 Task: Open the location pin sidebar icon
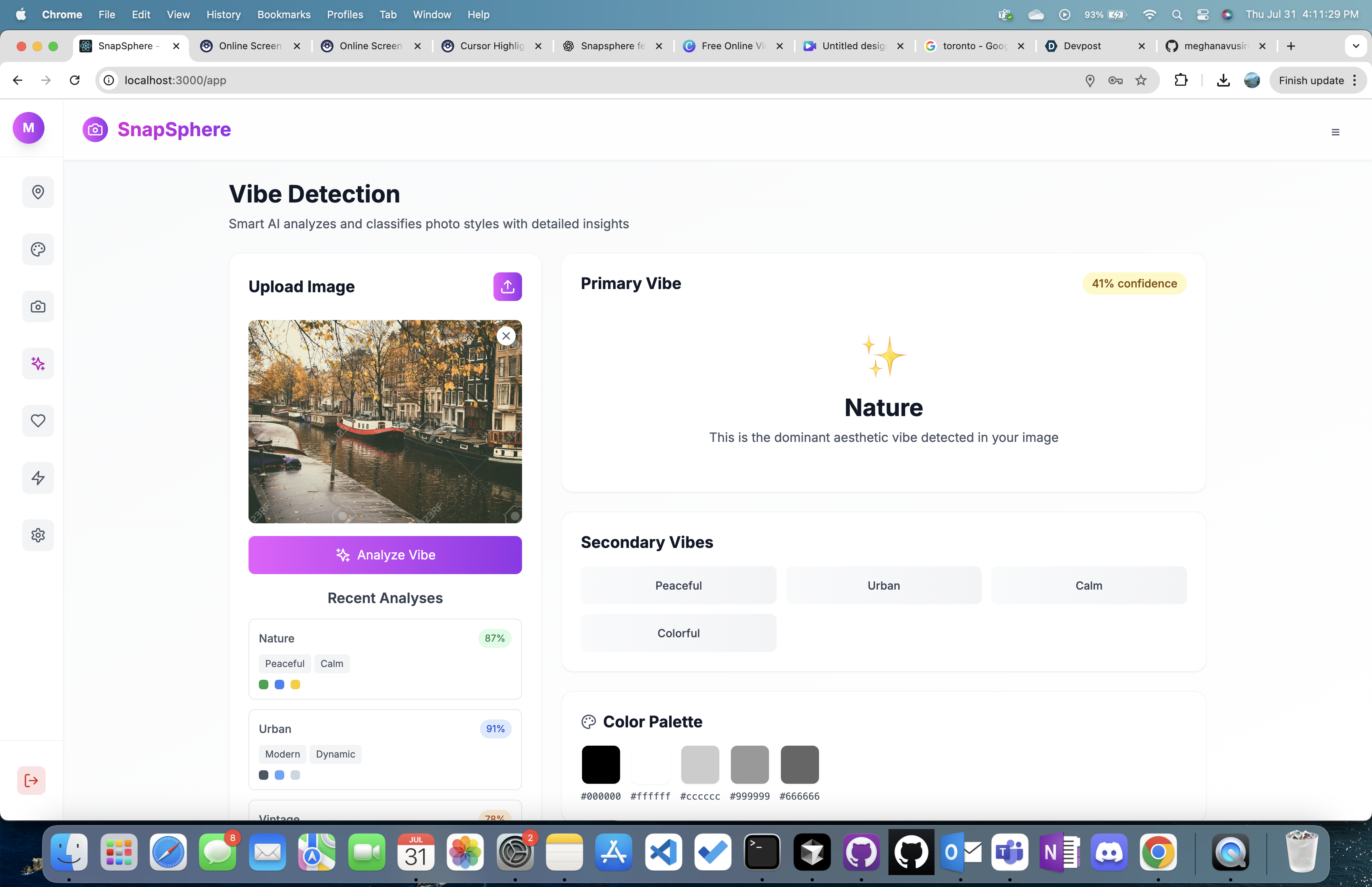(38, 193)
